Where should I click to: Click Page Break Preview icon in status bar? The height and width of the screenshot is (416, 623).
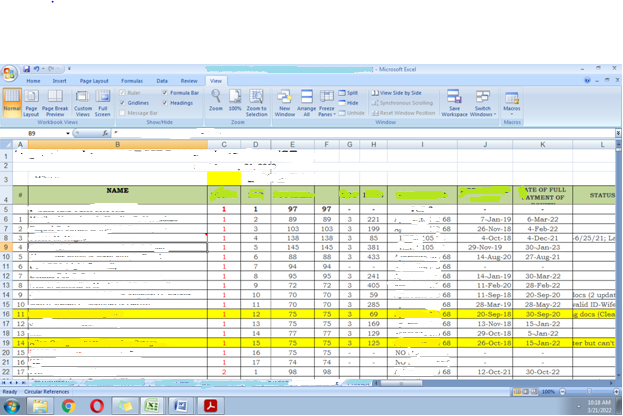click(534, 392)
